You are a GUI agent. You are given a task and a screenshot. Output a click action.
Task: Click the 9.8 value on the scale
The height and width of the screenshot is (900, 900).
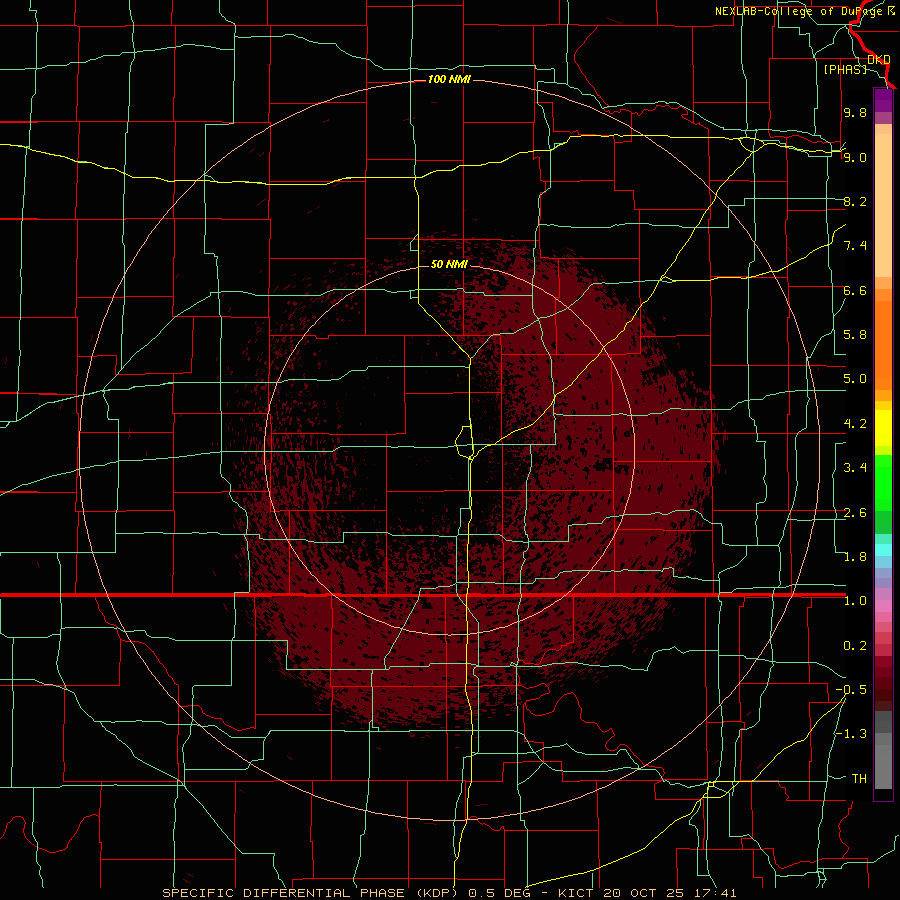pyautogui.click(x=855, y=112)
